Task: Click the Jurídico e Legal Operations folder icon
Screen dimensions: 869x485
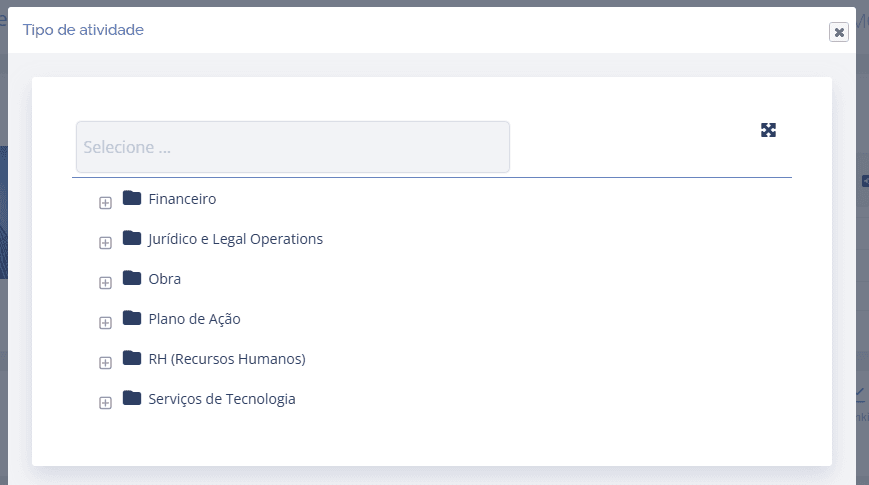Action: (x=132, y=238)
